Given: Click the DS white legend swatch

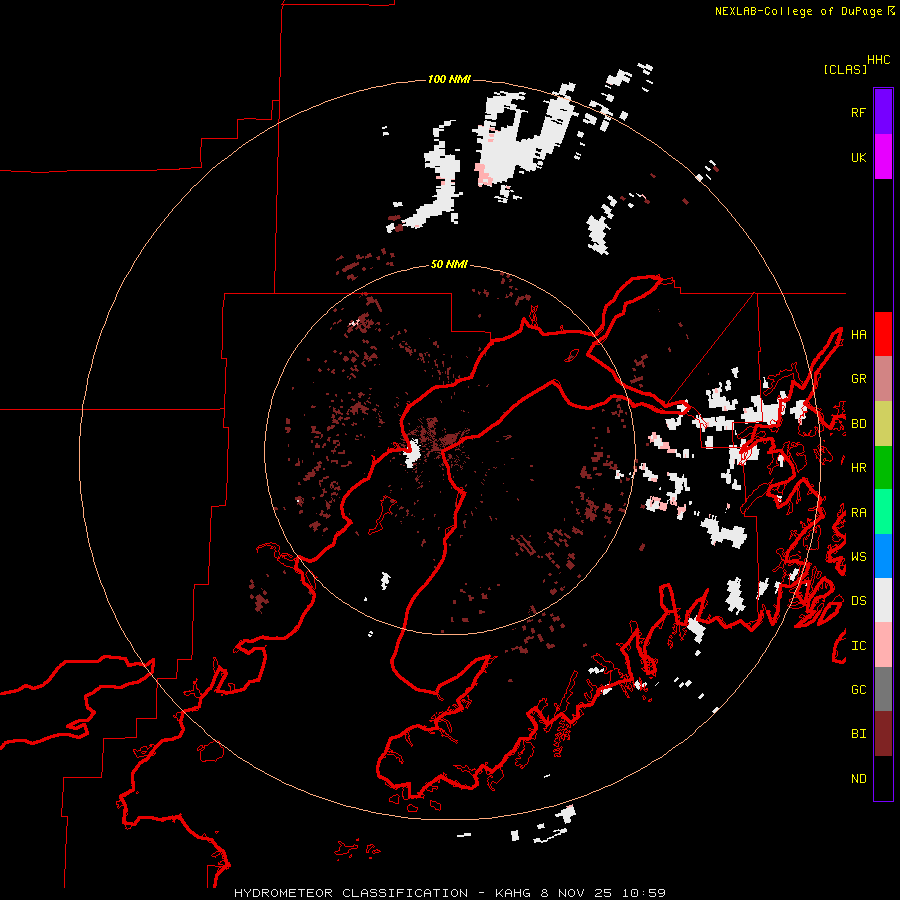Looking at the screenshot, I should [883, 600].
